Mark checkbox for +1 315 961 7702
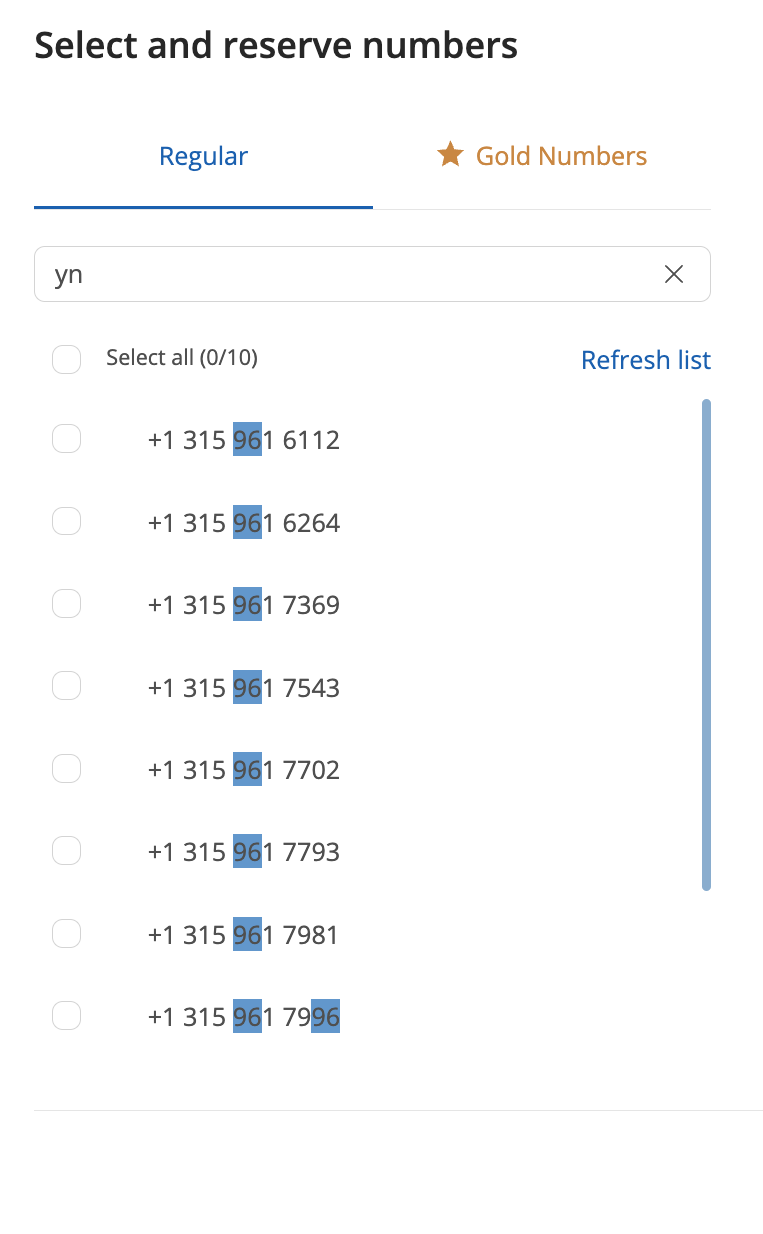 [x=66, y=769]
